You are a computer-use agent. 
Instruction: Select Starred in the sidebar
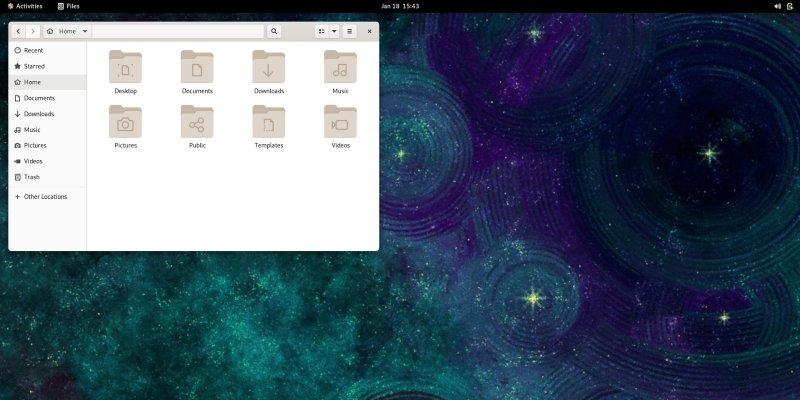coord(34,66)
